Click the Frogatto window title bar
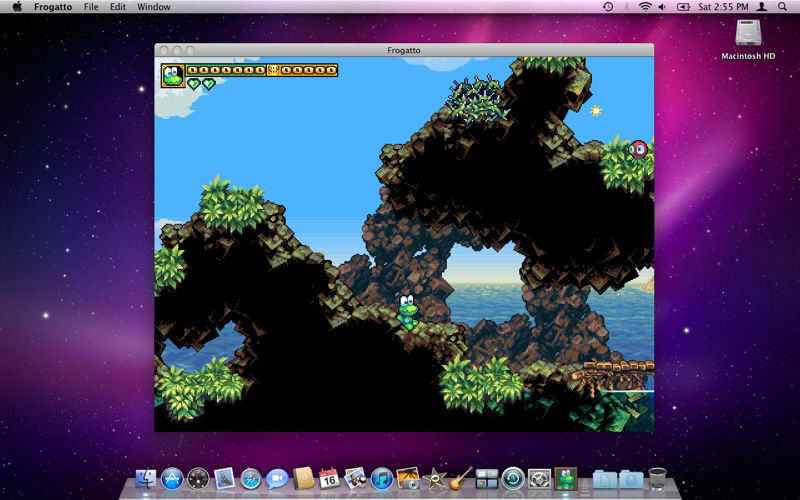The image size is (800, 500). click(x=404, y=50)
